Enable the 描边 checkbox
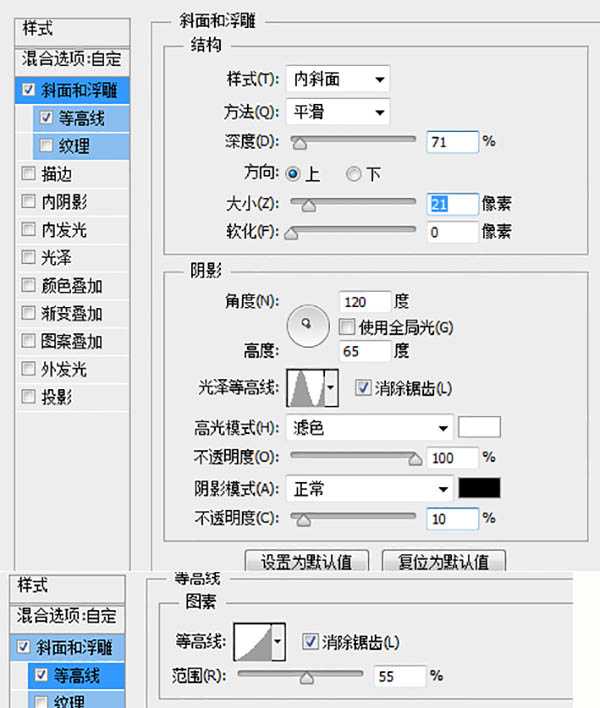This screenshot has width=600, height=708. 28,173
